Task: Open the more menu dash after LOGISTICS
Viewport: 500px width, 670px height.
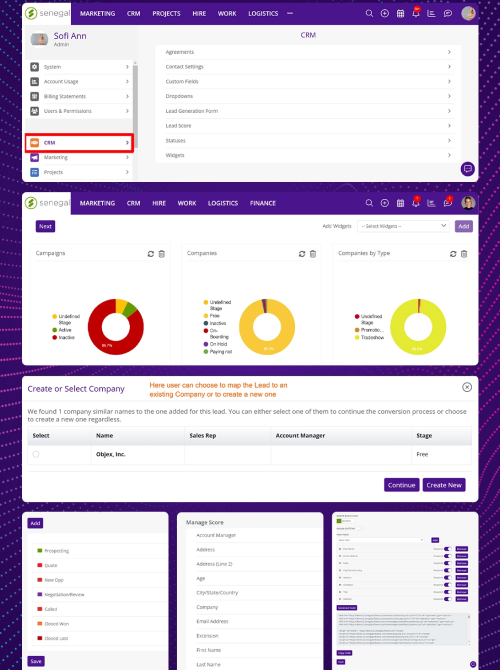Action: [290, 14]
